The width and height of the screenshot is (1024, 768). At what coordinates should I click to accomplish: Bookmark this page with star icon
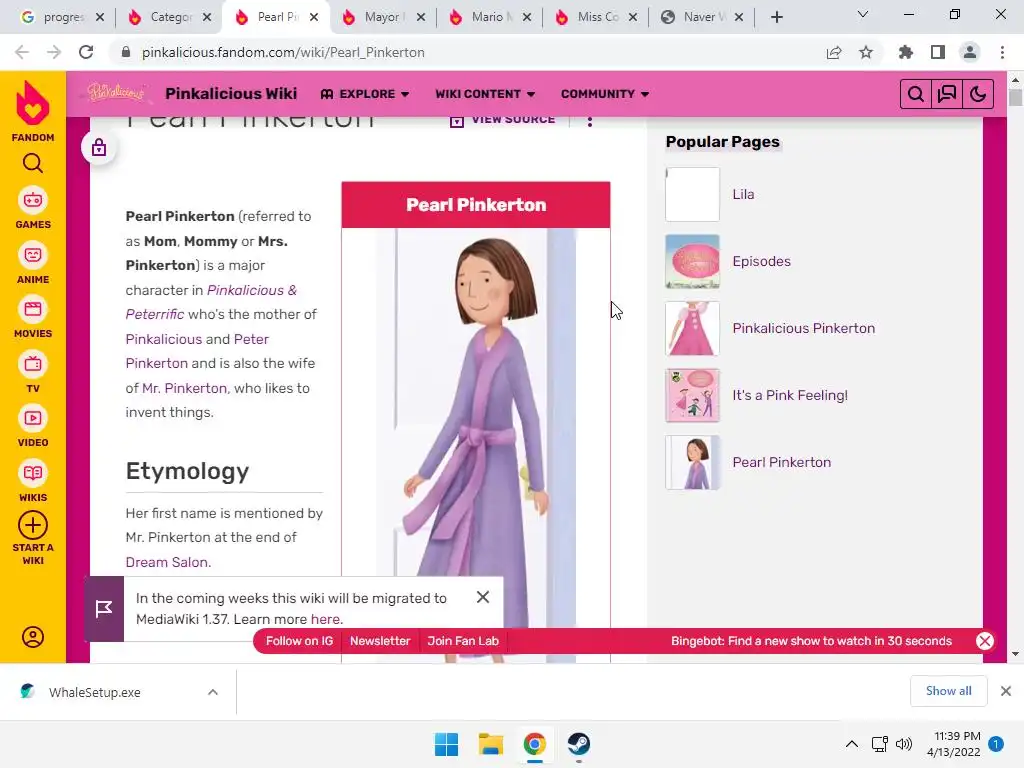click(x=866, y=52)
